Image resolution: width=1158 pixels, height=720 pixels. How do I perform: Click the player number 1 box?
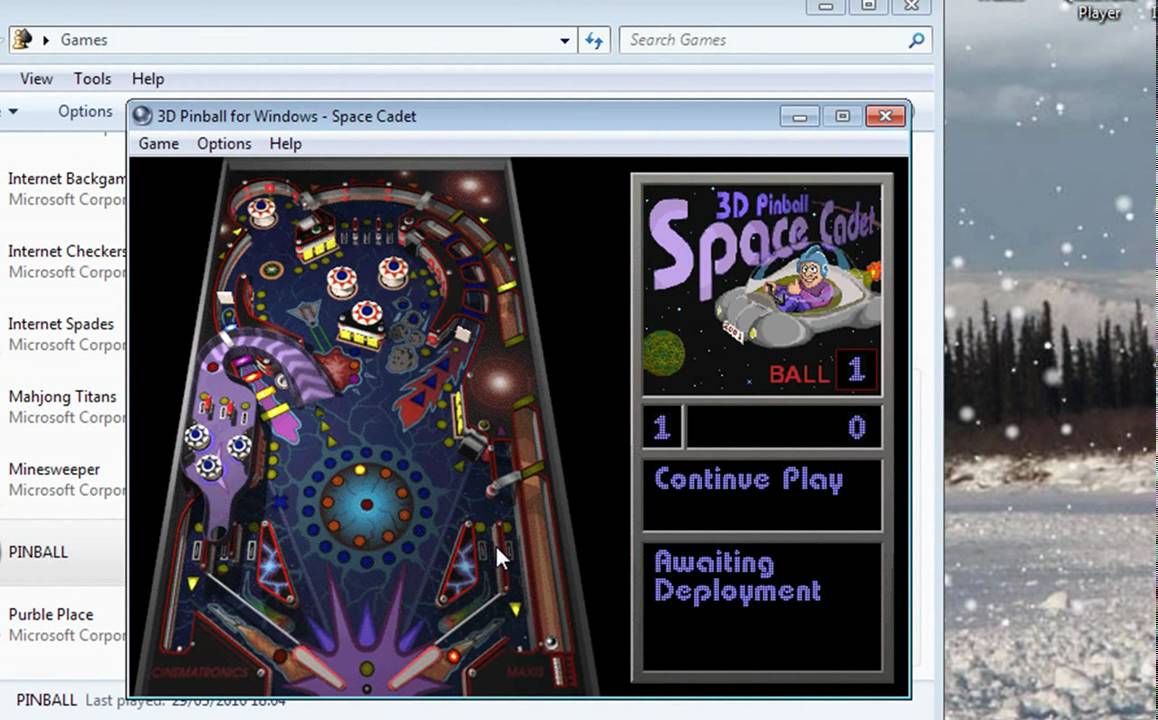click(x=662, y=428)
